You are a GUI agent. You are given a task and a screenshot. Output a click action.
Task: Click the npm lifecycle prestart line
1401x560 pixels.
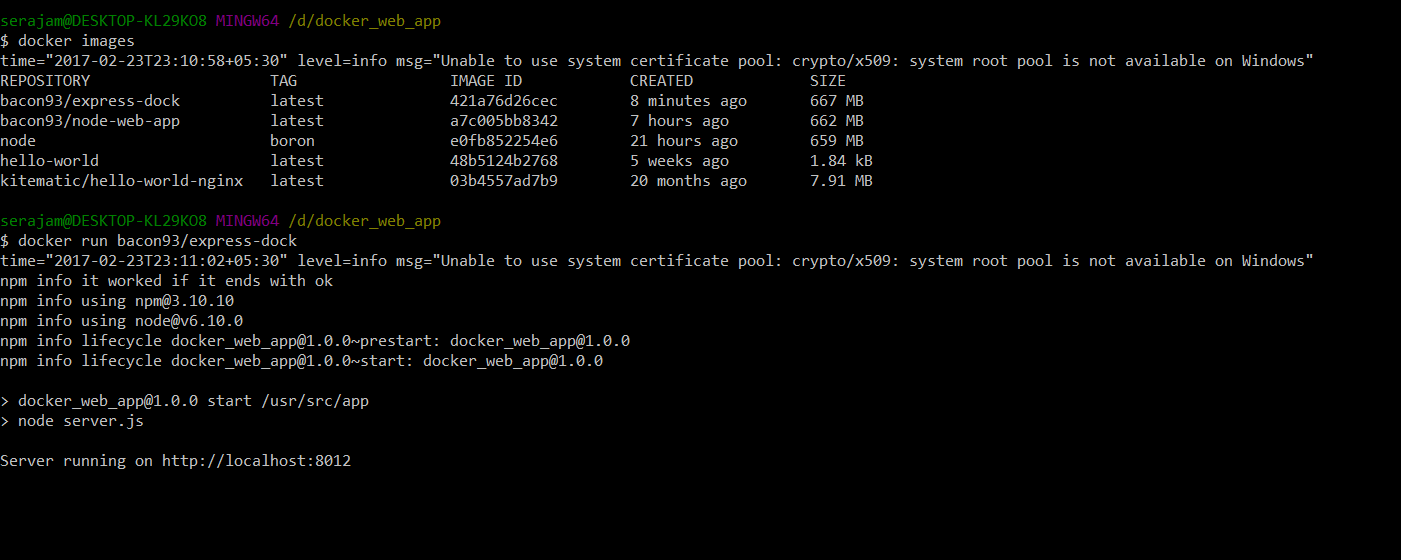click(315, 341)
